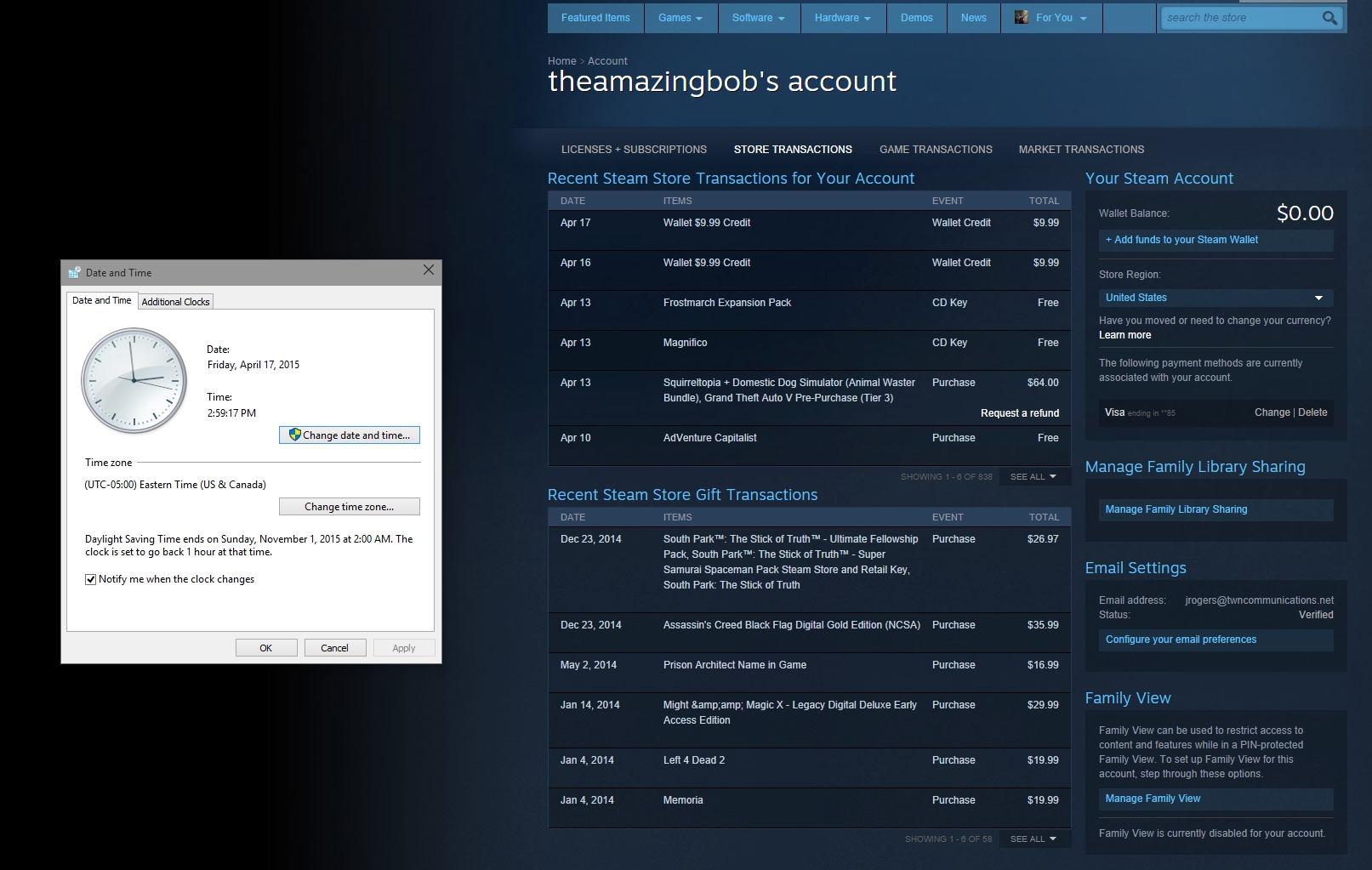The height and width of the screenshot is (870, 1372).
Task: Click the Date and Time window title icon
Action: tap(74, 272)
